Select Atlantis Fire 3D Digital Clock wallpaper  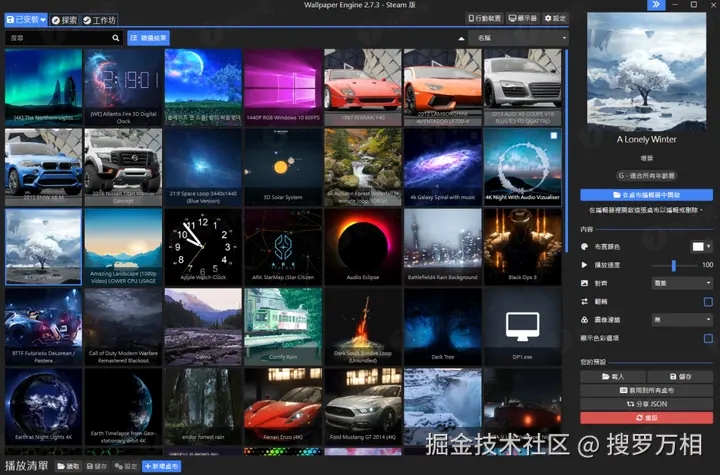tap(123, 87)
